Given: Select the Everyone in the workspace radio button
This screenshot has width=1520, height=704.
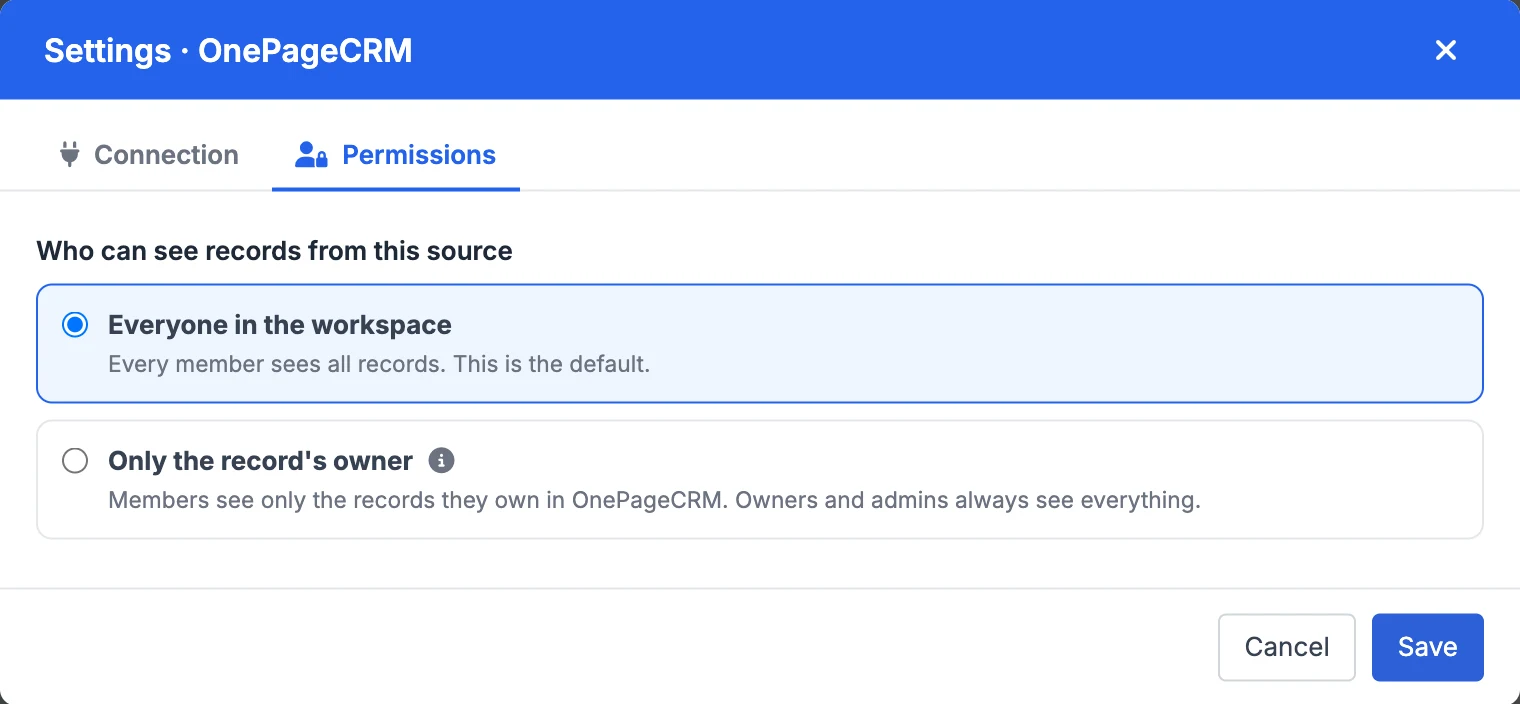Looking at the screenshot, I should (75, 325).
